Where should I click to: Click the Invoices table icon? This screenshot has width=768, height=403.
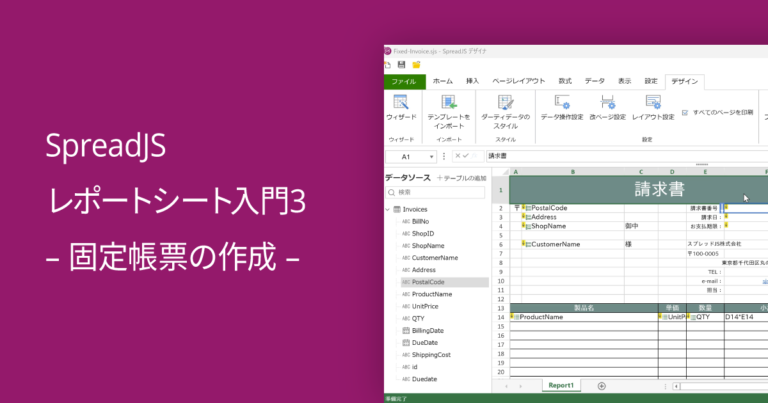coord(397,209)
